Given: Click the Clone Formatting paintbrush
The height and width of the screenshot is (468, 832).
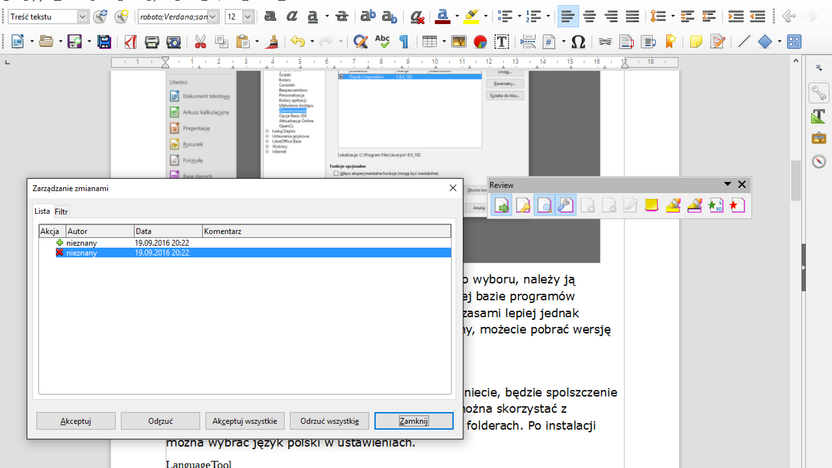Looking at the screenshot, I should coord(273,41).
